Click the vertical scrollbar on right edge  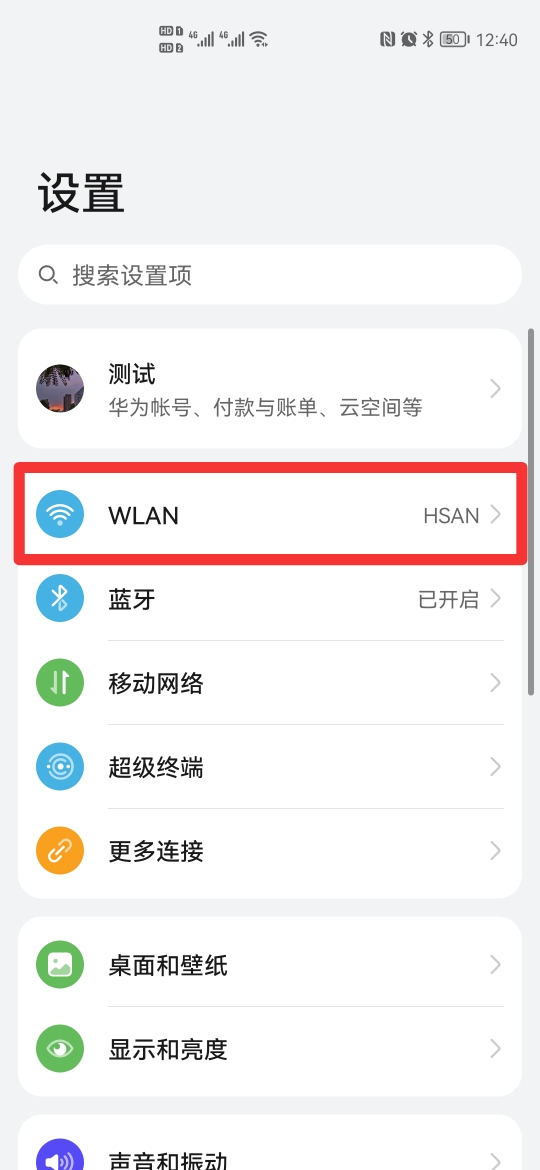(531, 512)
